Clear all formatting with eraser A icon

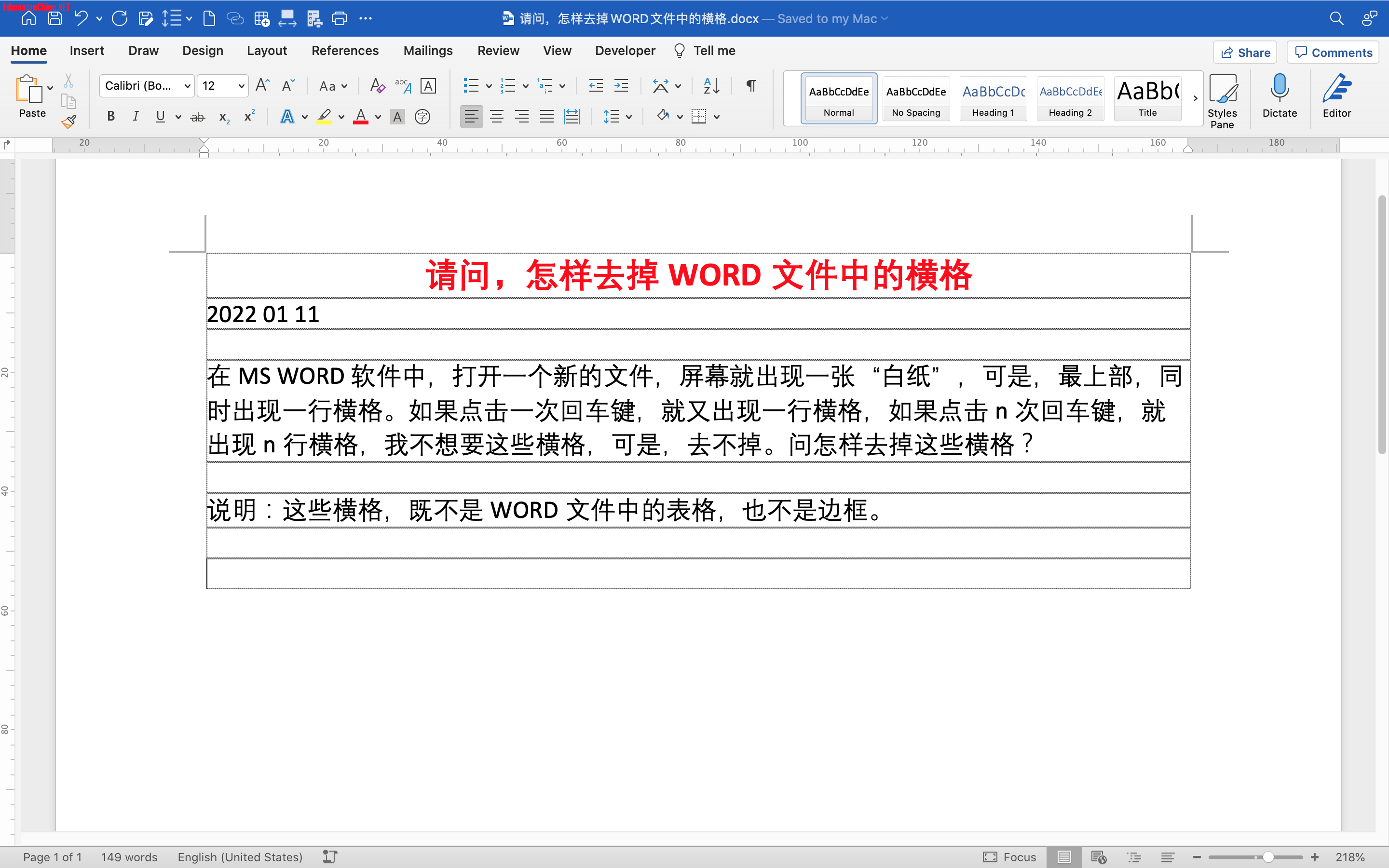[x=377, y=85]
